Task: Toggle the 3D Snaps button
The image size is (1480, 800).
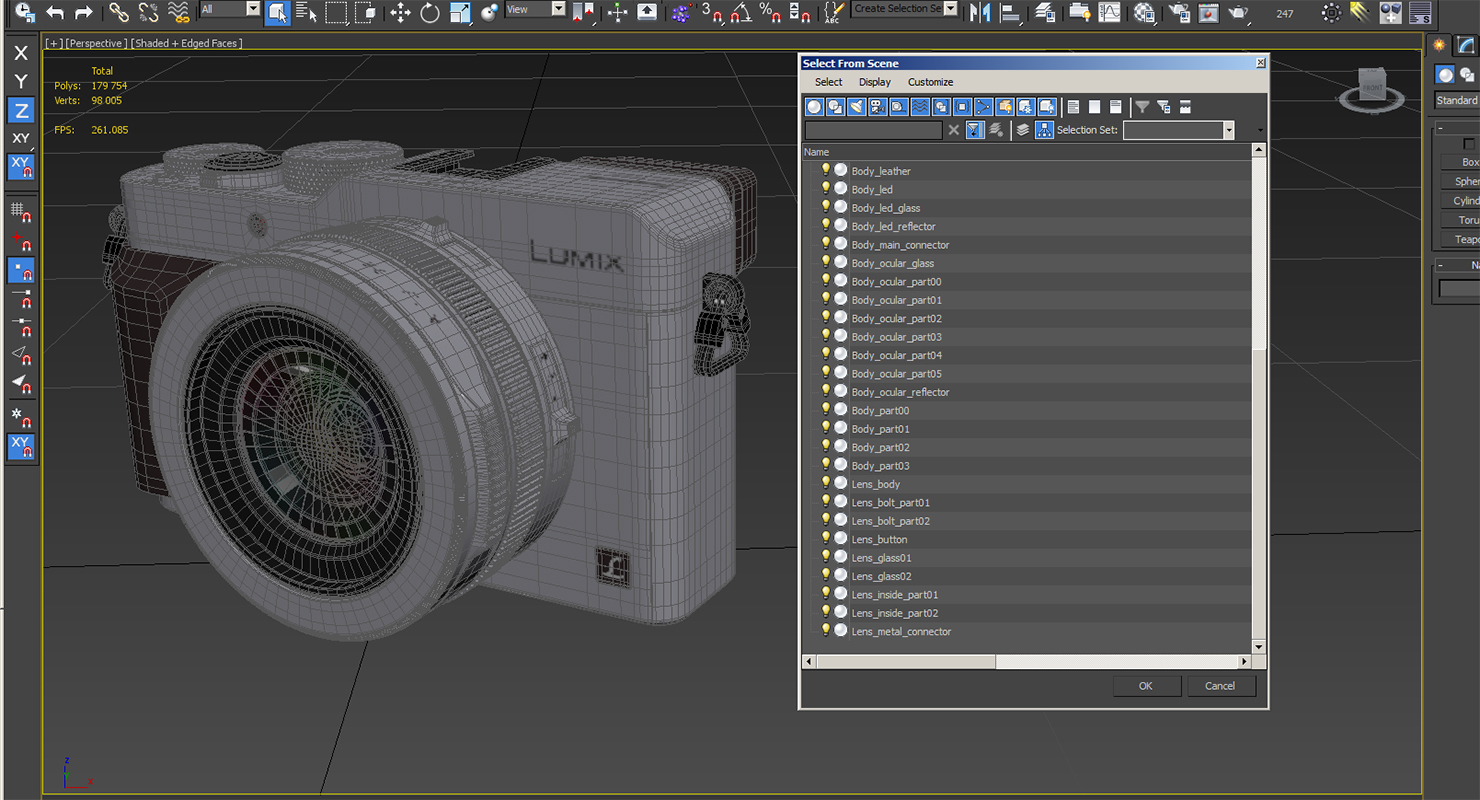Action: click(712, 12)
